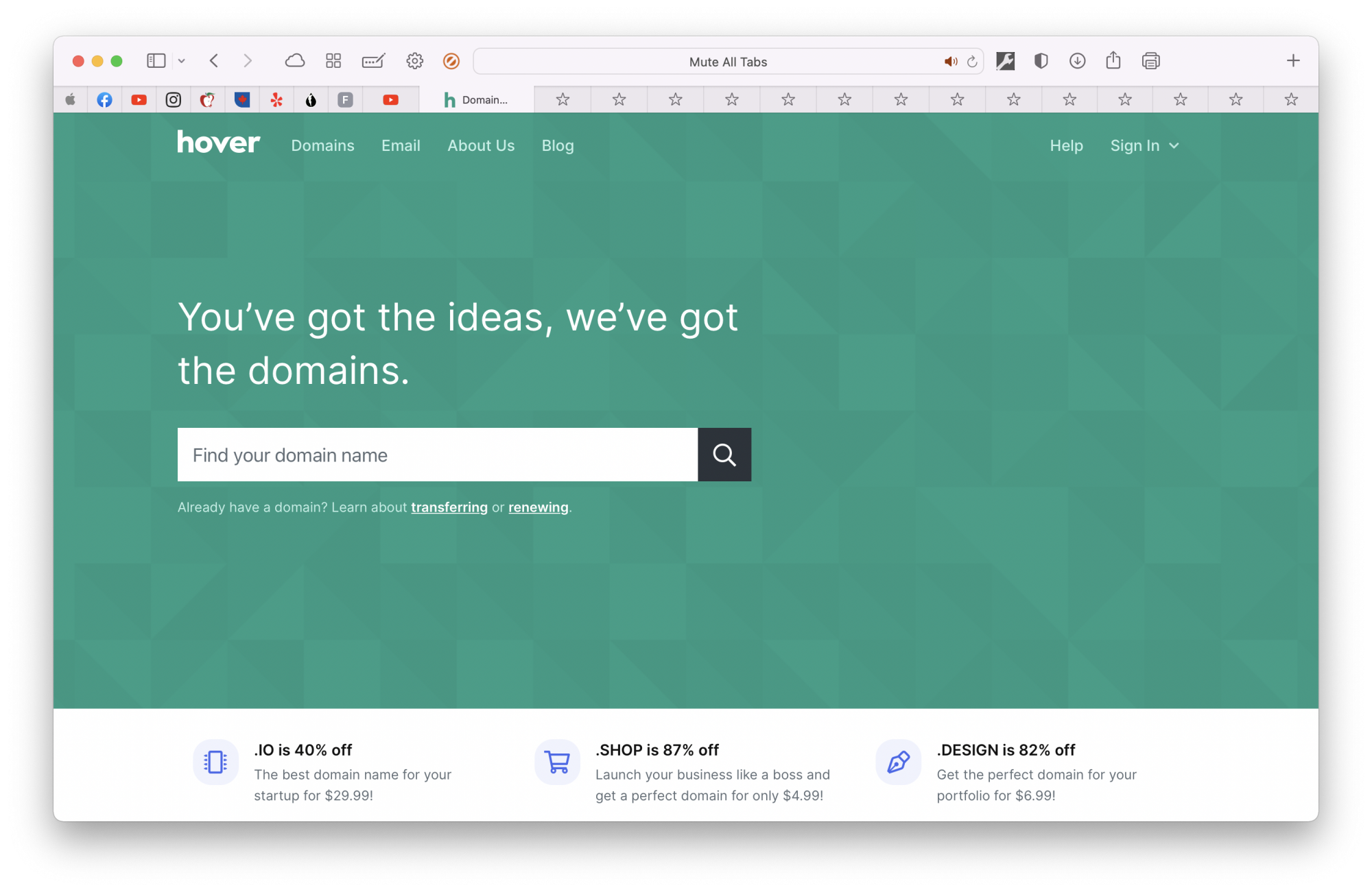This screenshot has height=892, width=1372.
Task: Toggle the Safari sidebar
Action: (x=156, y=61)
